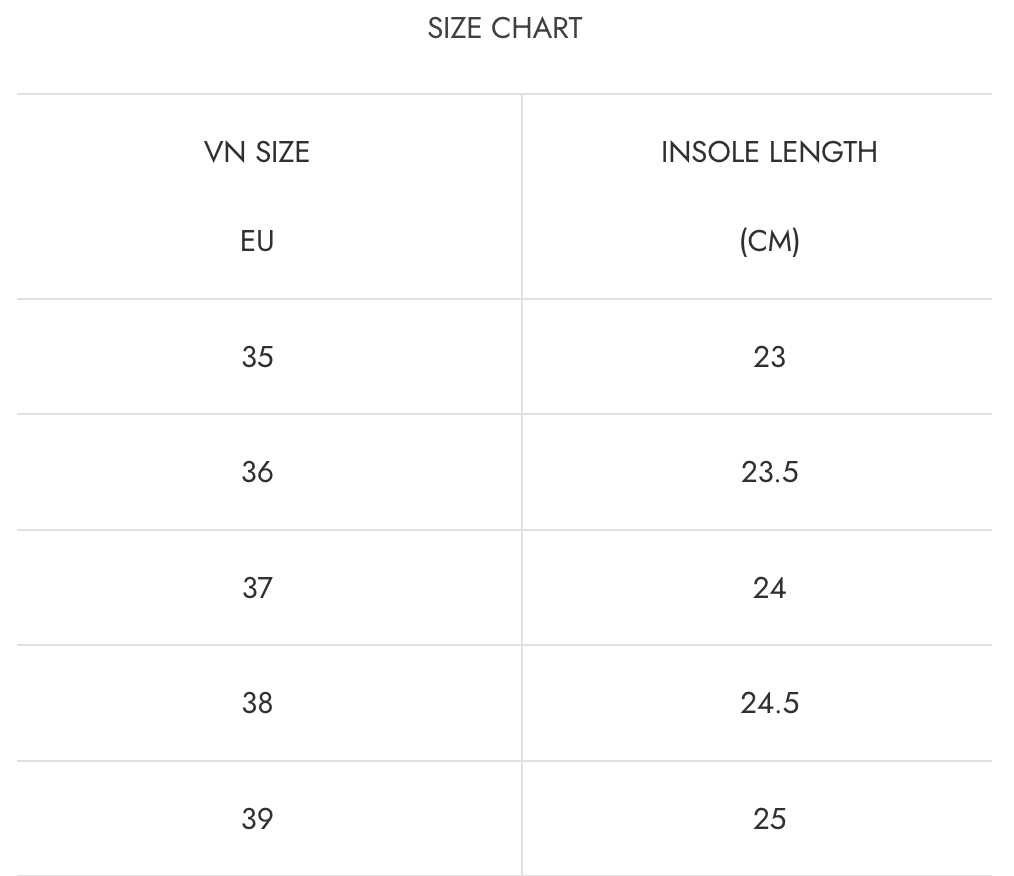
Task: Choose the EU size 38 cell
Action: pos(257,703)
